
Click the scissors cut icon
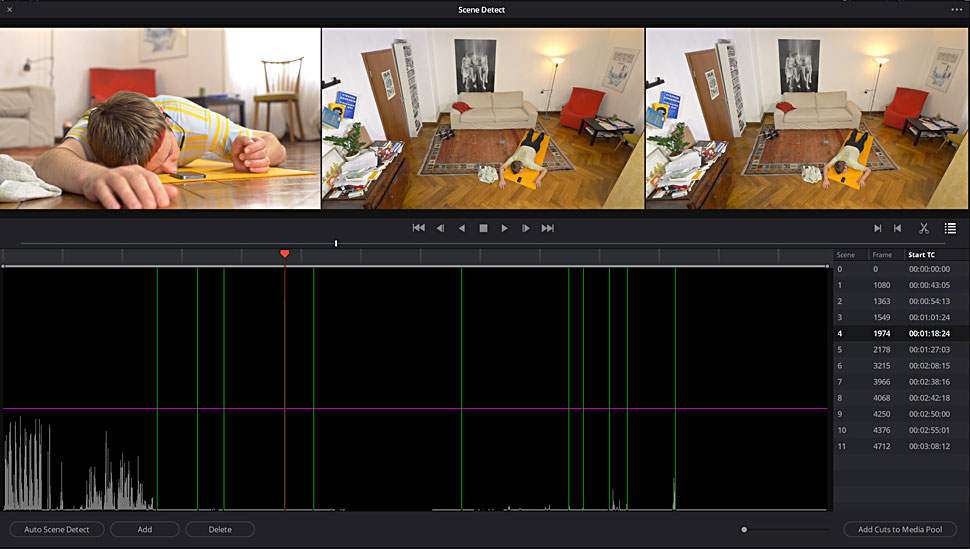coord(924,228)
